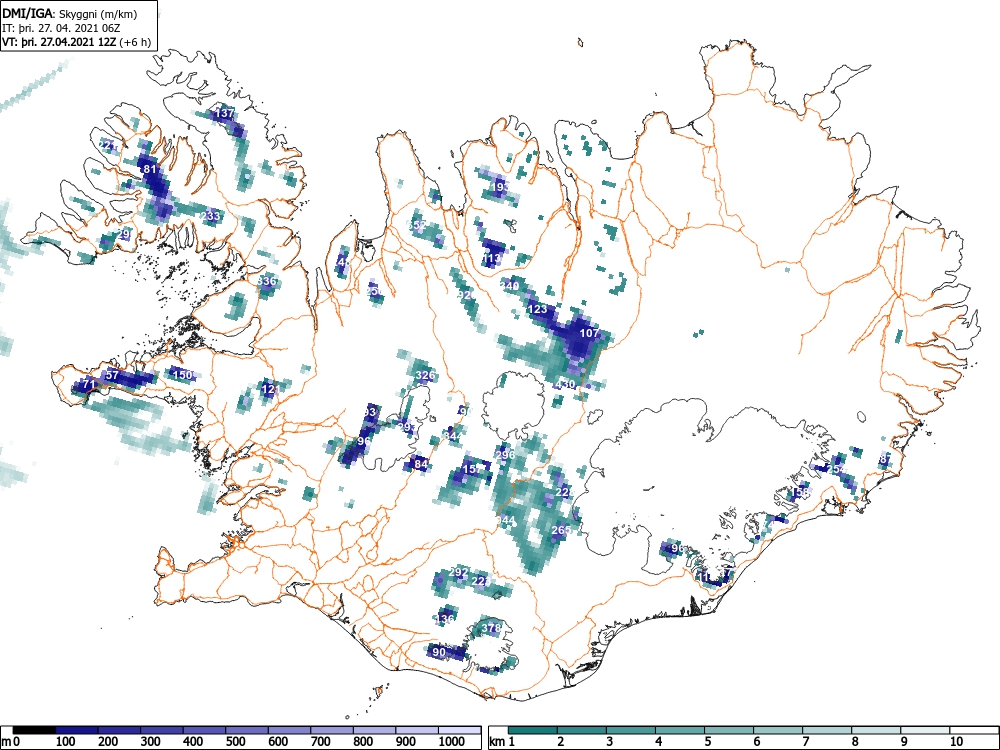This screenshot has height=750, width=1000.
Task: Click the '326' visibility value on the map
Action: tap(425, 374)
